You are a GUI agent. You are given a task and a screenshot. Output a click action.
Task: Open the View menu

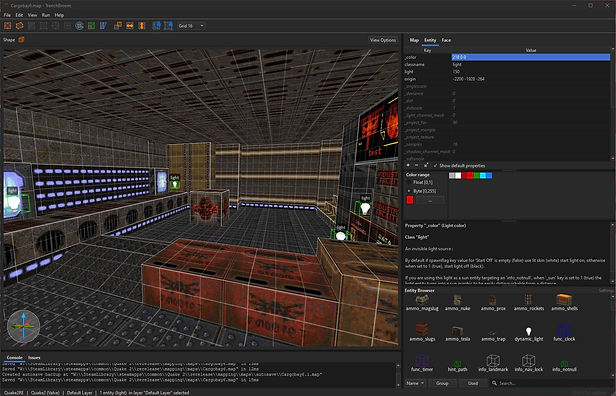32,15
